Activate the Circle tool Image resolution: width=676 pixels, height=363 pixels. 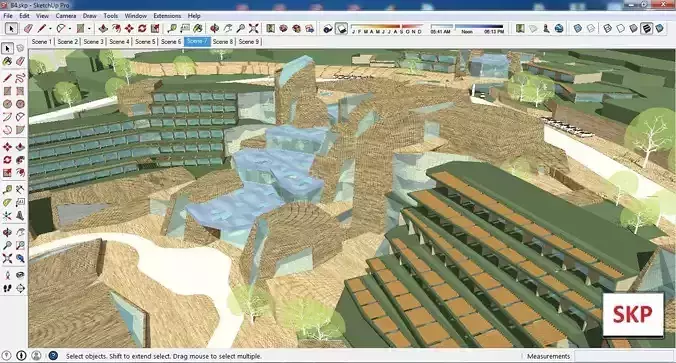(x=7, y=104)
